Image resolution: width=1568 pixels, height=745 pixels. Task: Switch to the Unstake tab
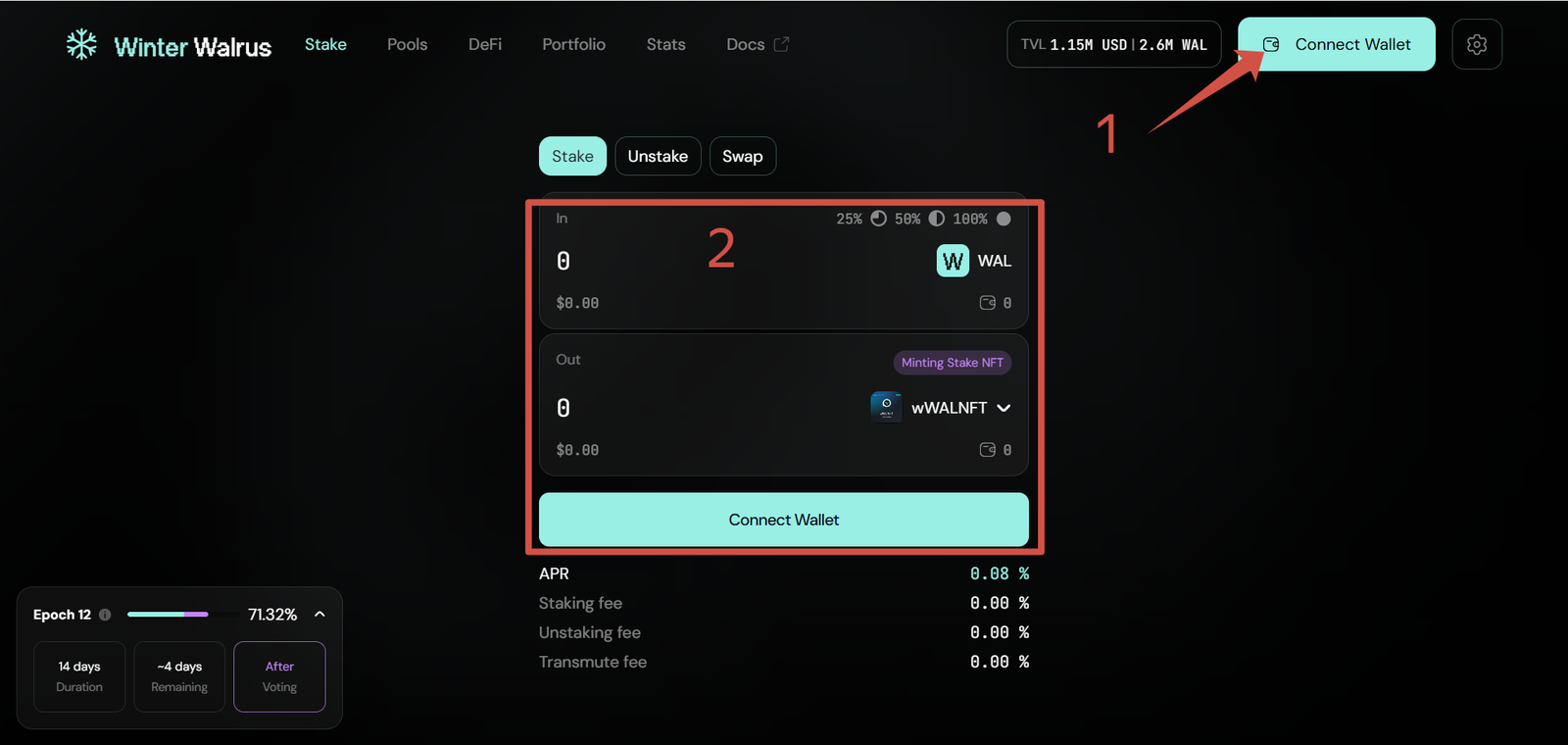(x=658, y=157)
